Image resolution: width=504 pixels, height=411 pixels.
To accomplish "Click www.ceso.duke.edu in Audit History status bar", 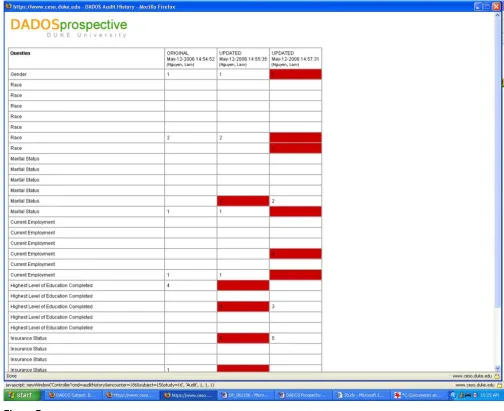I will pyautogui.click(x=472, y=376).
